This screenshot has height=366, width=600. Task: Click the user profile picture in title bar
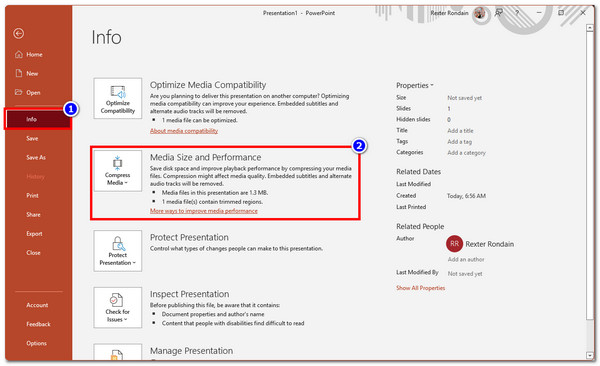[479, 13]
